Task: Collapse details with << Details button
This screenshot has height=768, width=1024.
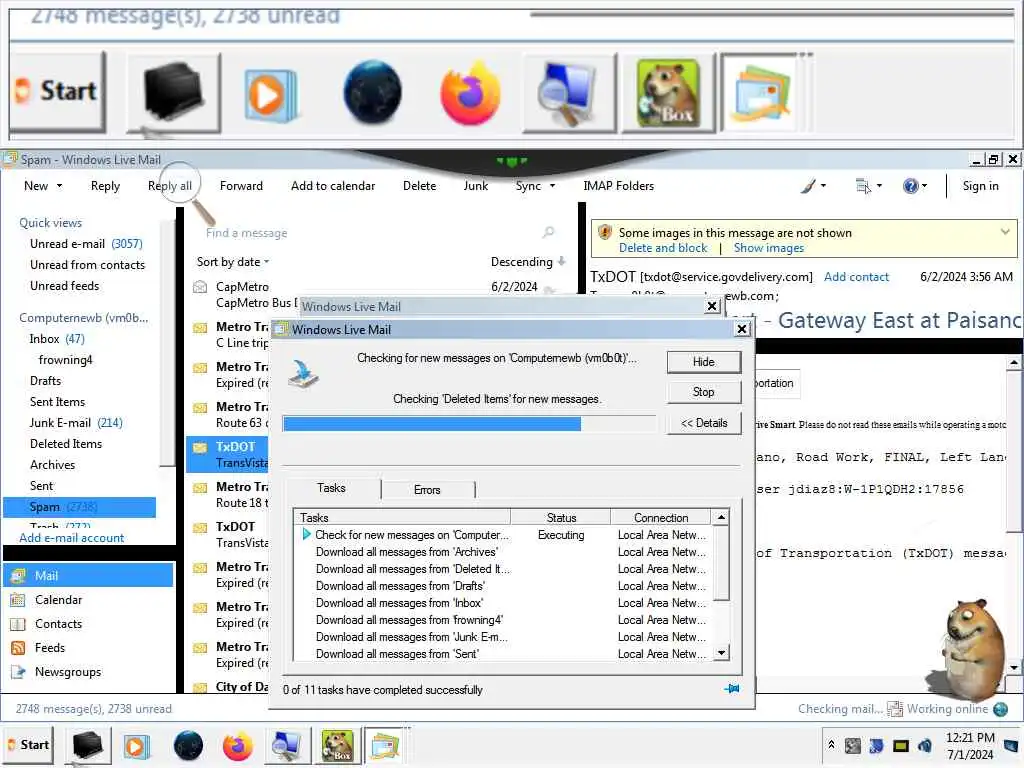Action: click(703, 423)
